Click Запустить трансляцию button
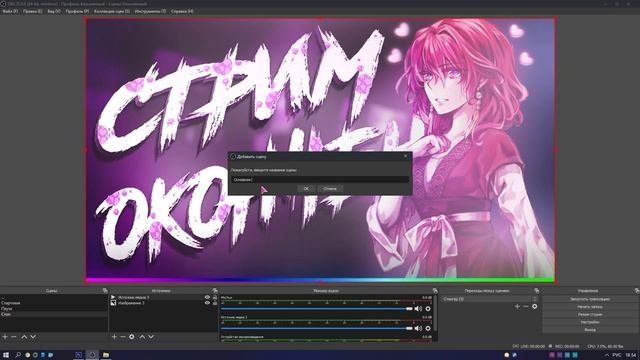Screen dimensions: 640x360 click(x=590, y=299)
